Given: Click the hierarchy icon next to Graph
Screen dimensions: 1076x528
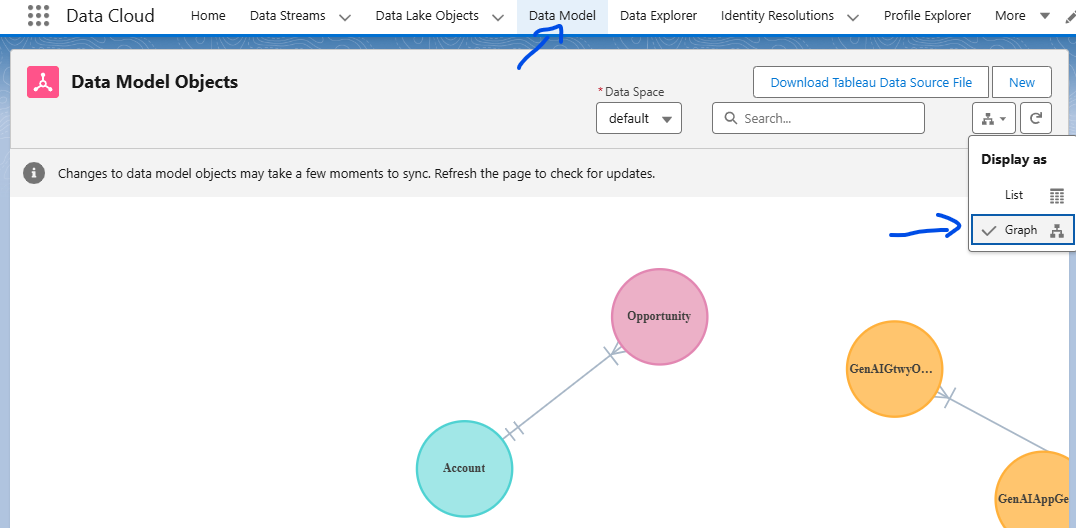Looking at the screenshot, I should pyautogui.click(x=1057, y=231).
